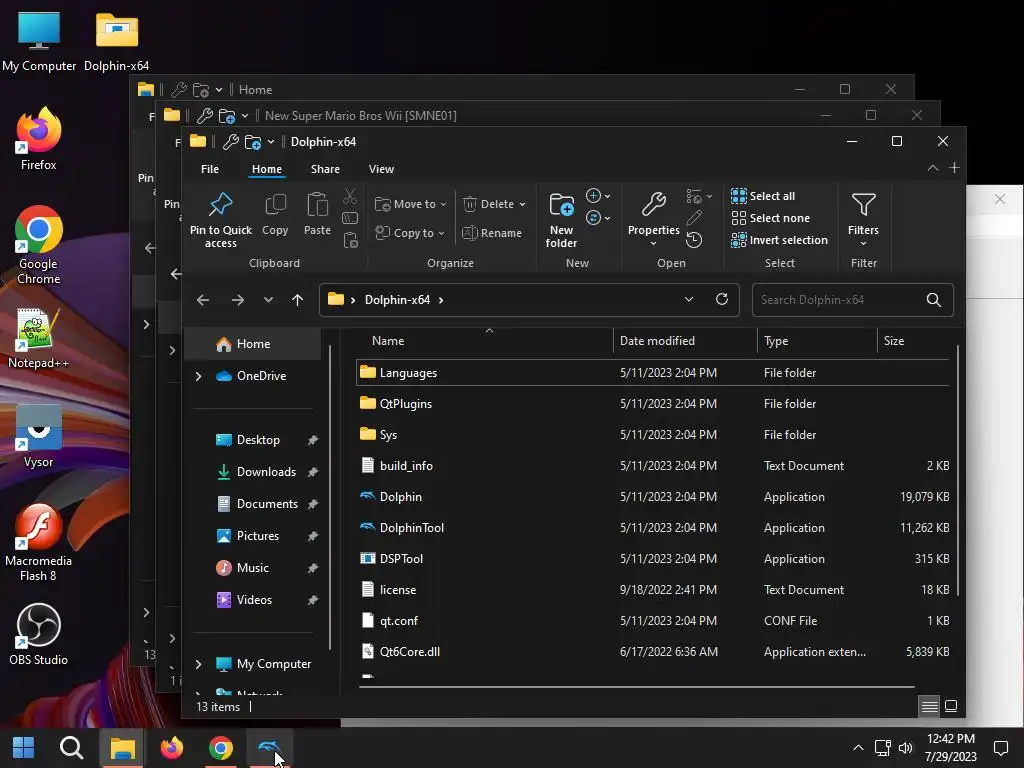Click the Dolphin emulator taskbar icon
Image resolution: width=1024 pixels, height=768 pixels.
[270, 748]
